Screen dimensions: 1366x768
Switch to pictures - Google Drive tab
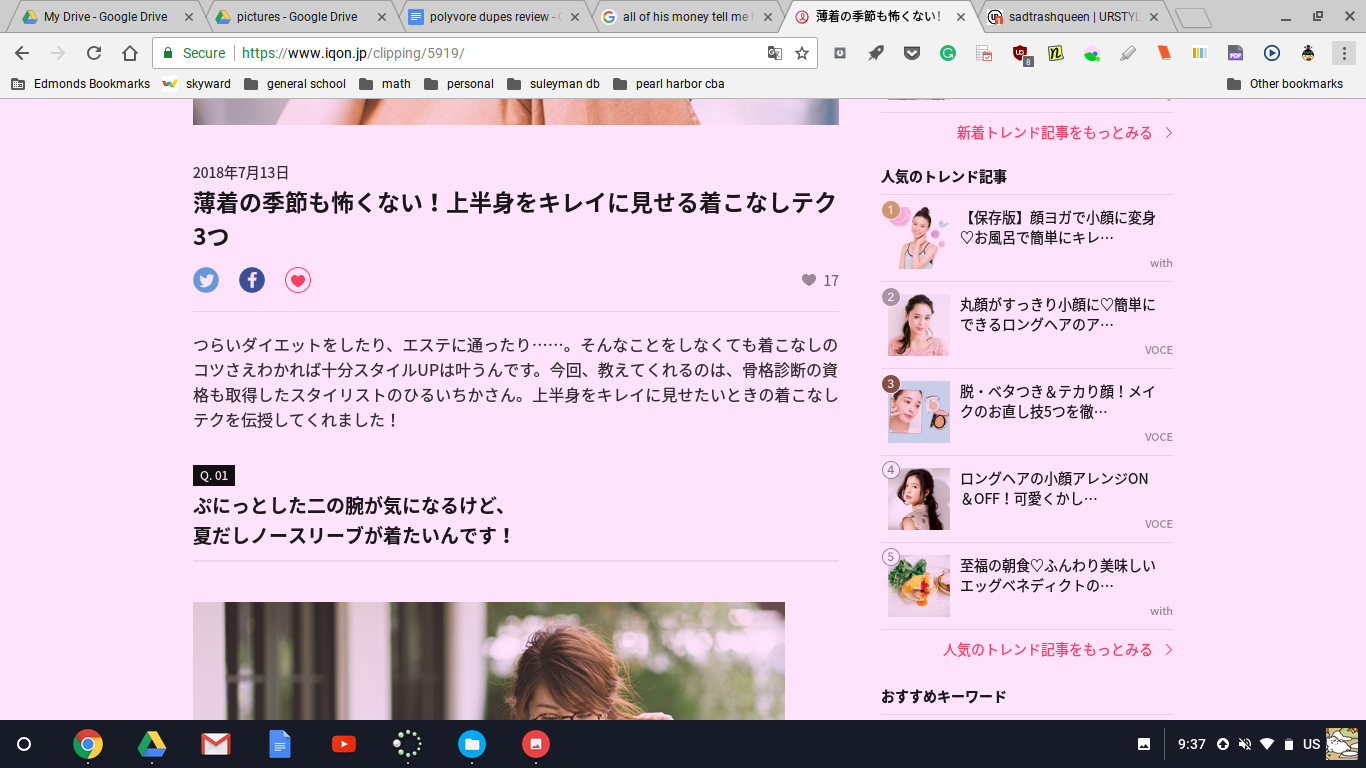297,17
